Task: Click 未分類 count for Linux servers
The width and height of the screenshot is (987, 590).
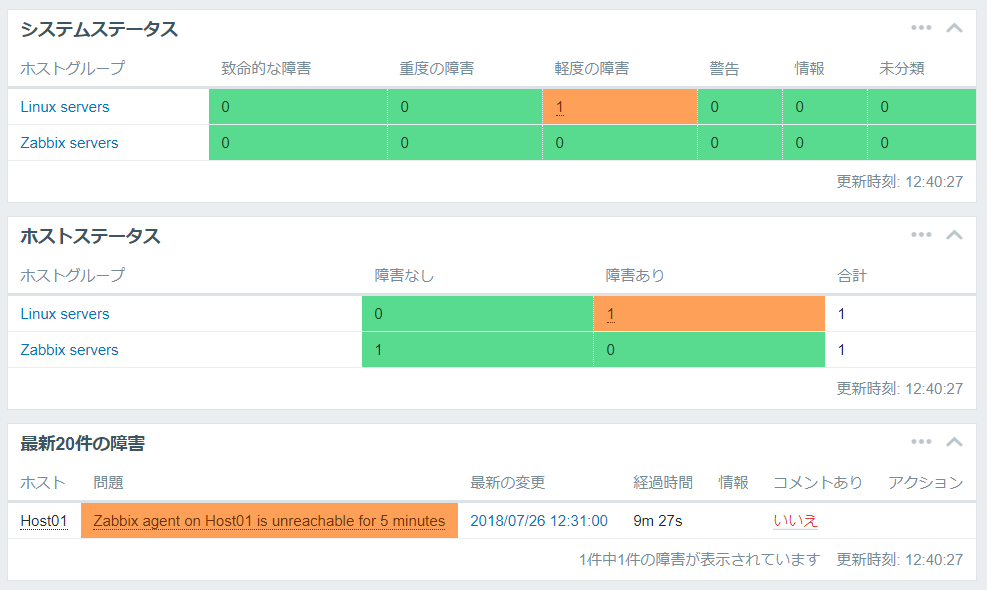Action: click(922, 107)
